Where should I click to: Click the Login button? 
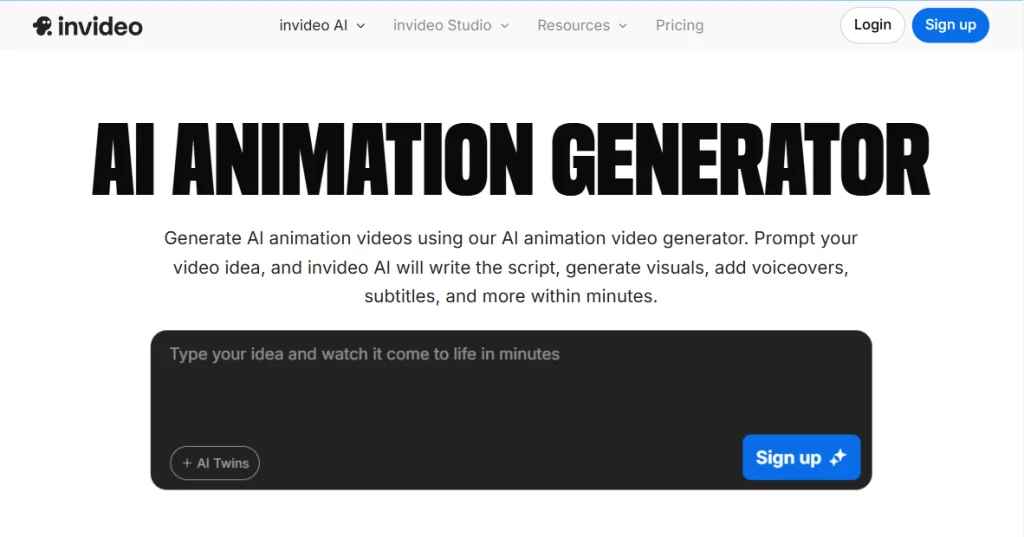pos(872,25)
